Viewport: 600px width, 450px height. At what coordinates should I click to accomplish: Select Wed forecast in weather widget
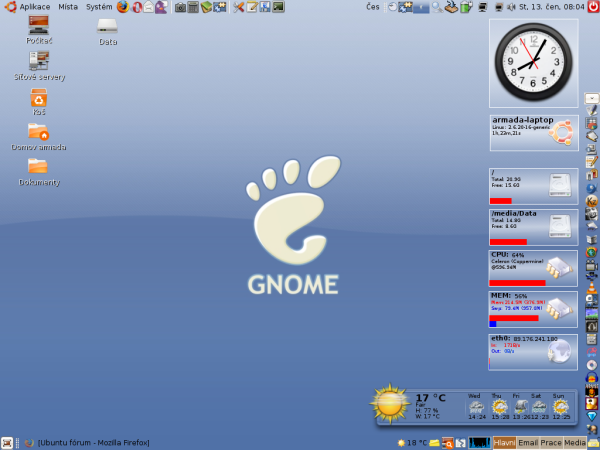[476, 407]
